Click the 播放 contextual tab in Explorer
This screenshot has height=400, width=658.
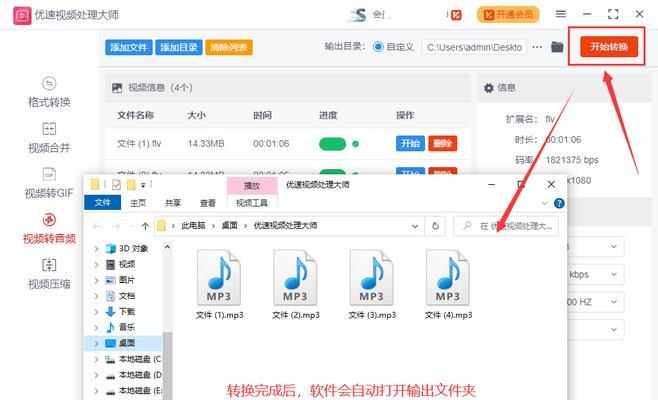tap(252, 186)
